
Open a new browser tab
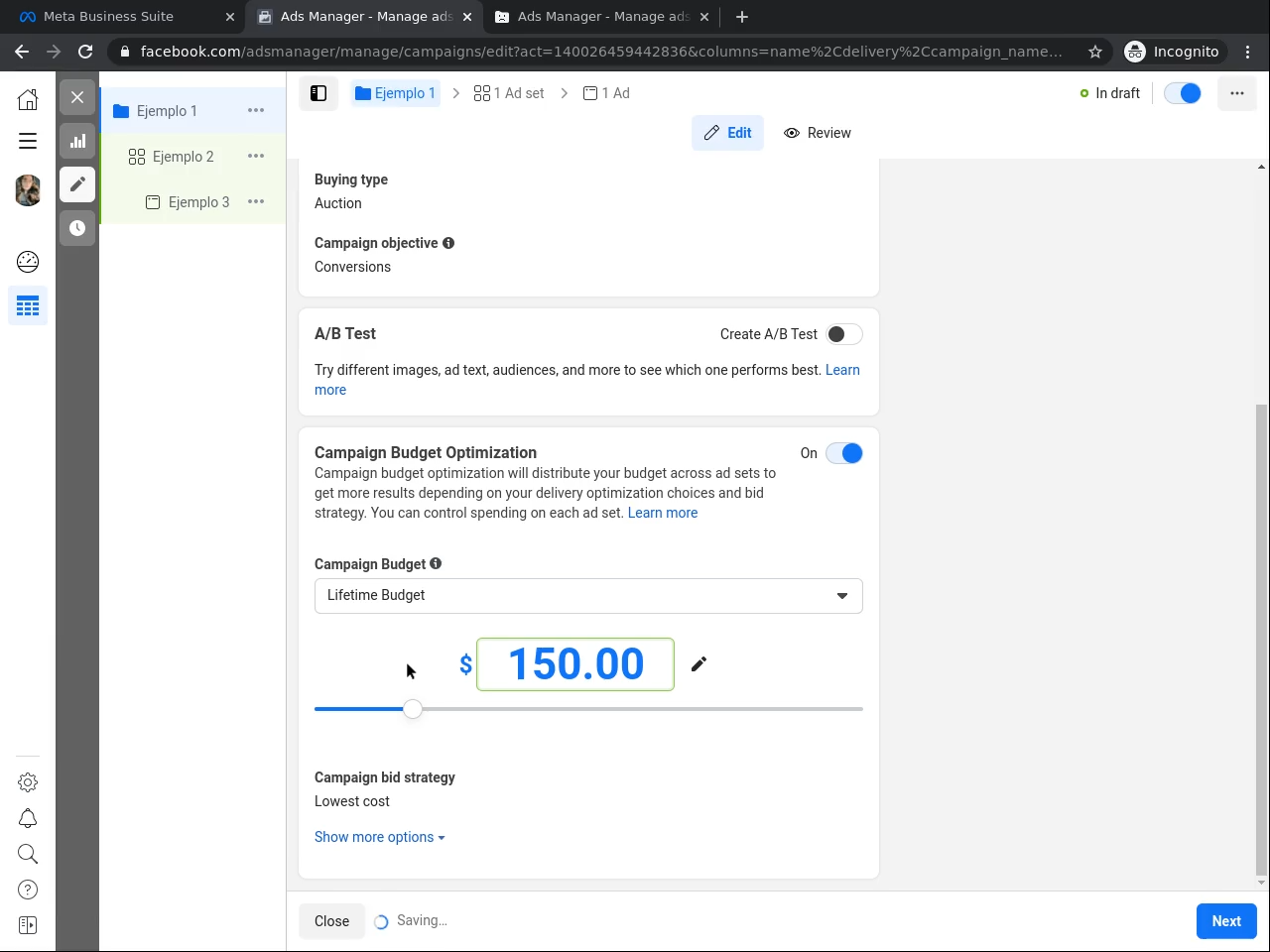click(742, 17)
